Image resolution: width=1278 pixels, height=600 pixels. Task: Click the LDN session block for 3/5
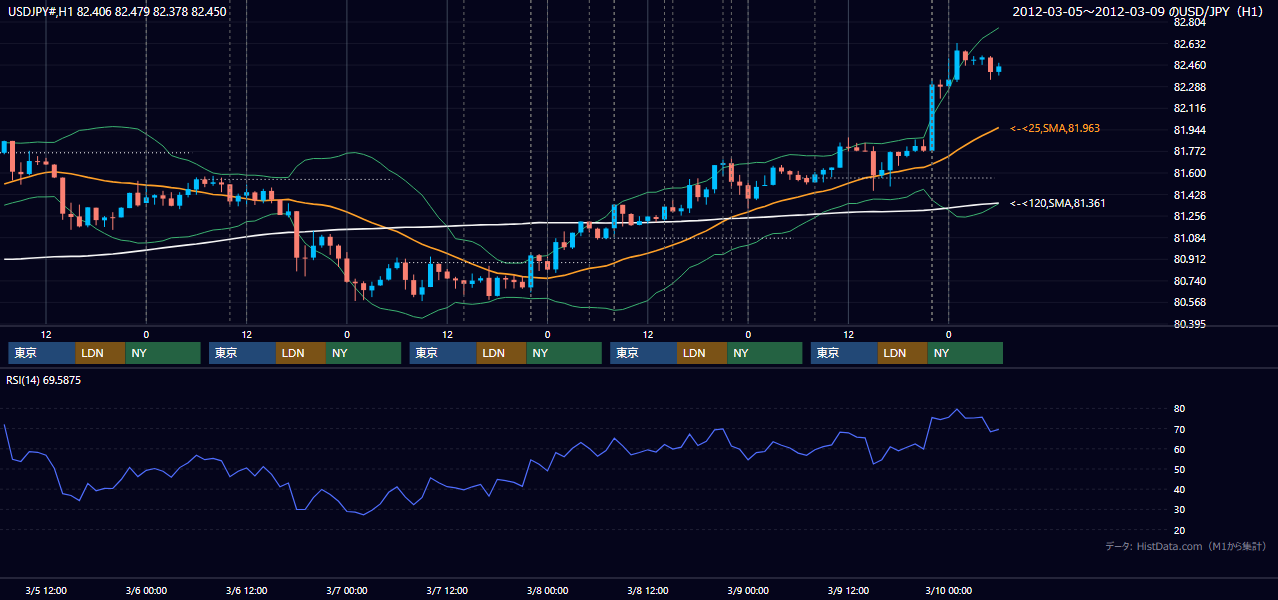coord(101,353)
